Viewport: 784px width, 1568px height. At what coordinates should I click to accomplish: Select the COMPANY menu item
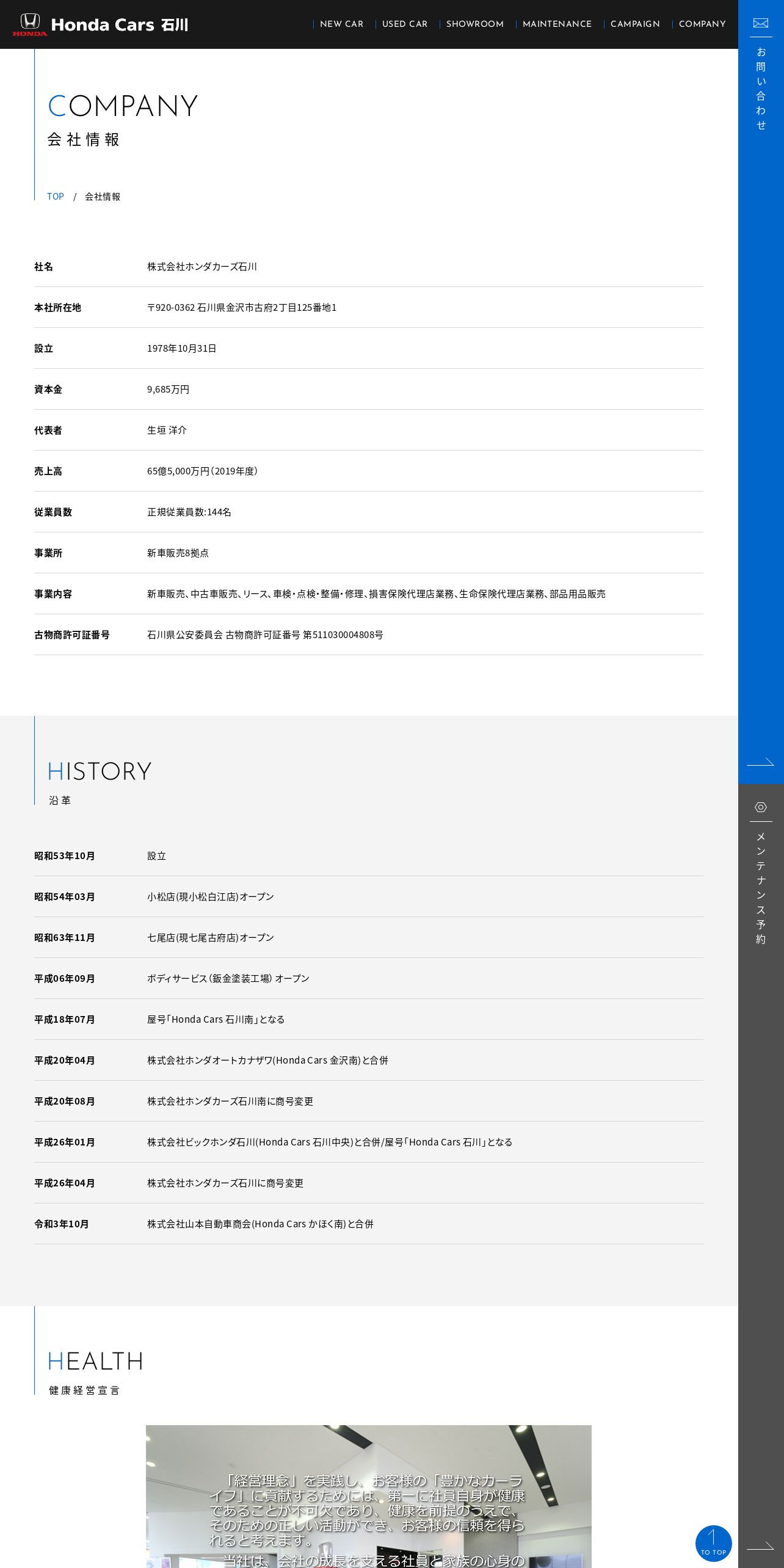(702, 24)
